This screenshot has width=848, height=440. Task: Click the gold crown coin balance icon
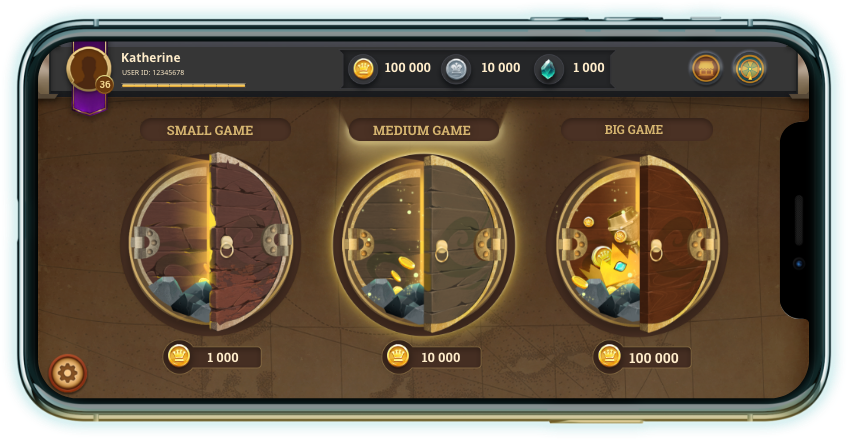[x=363, y=69]
